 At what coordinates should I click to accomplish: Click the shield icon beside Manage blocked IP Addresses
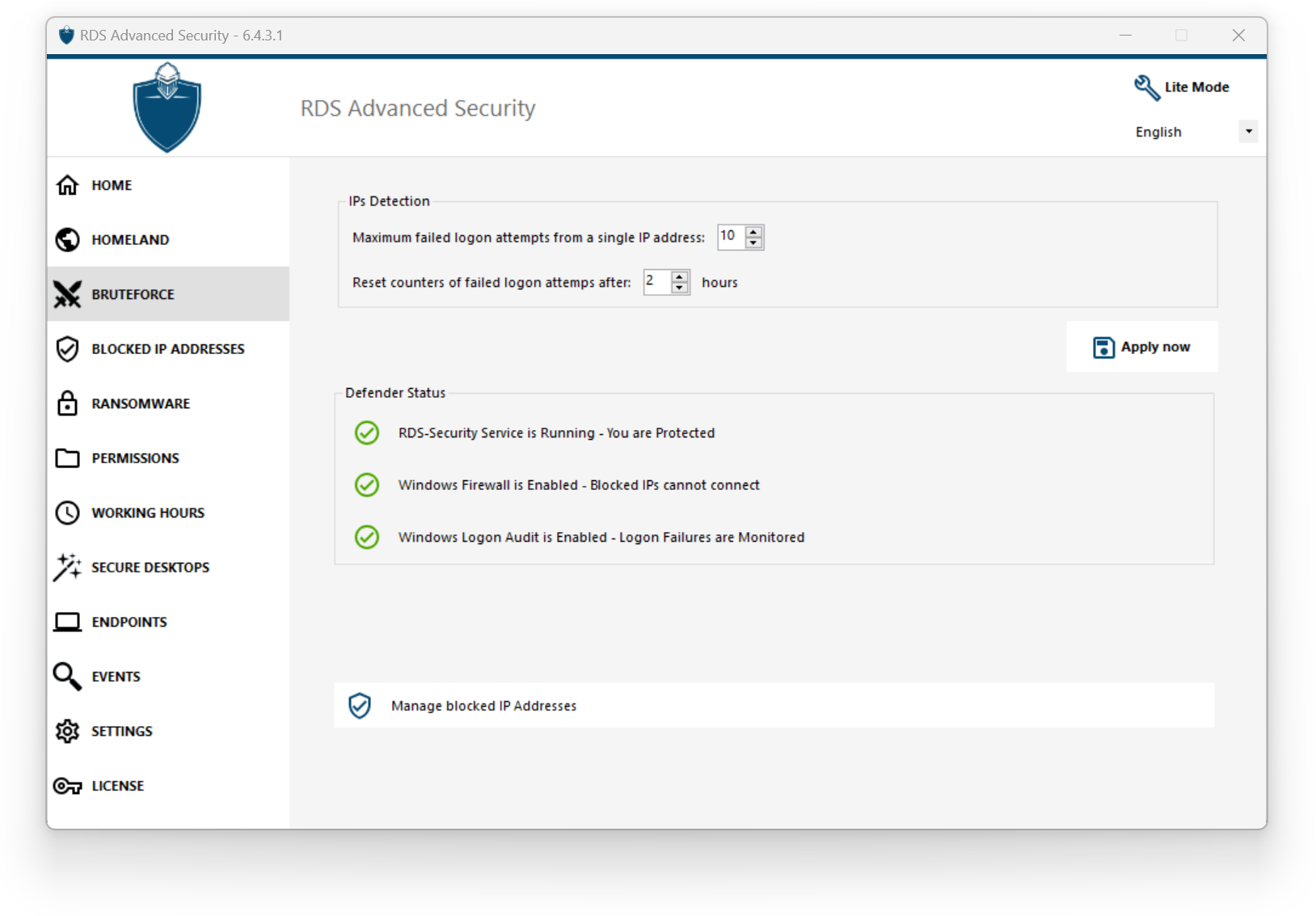(x=360, y=706)
